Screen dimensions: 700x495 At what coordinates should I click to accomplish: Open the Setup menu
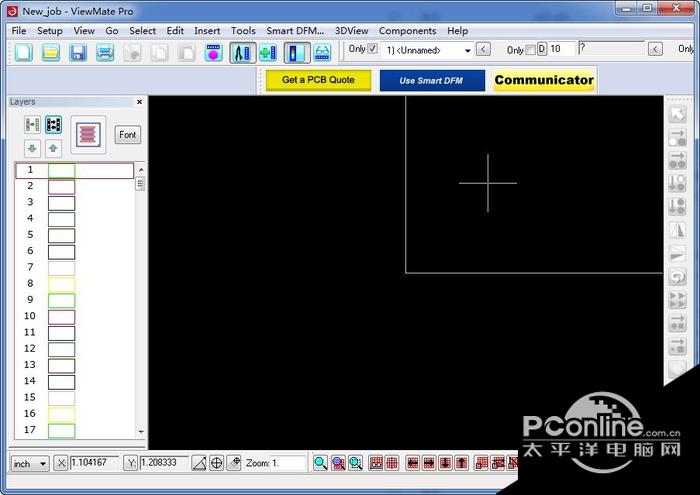pos(50,31)
